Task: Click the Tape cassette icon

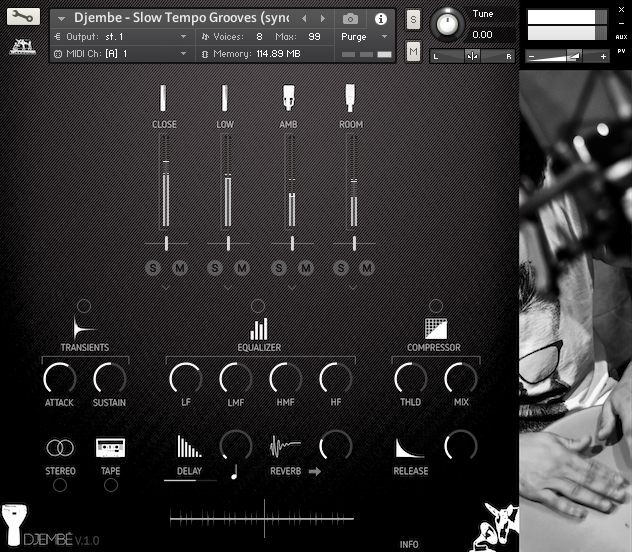Action: click(110, 447)
